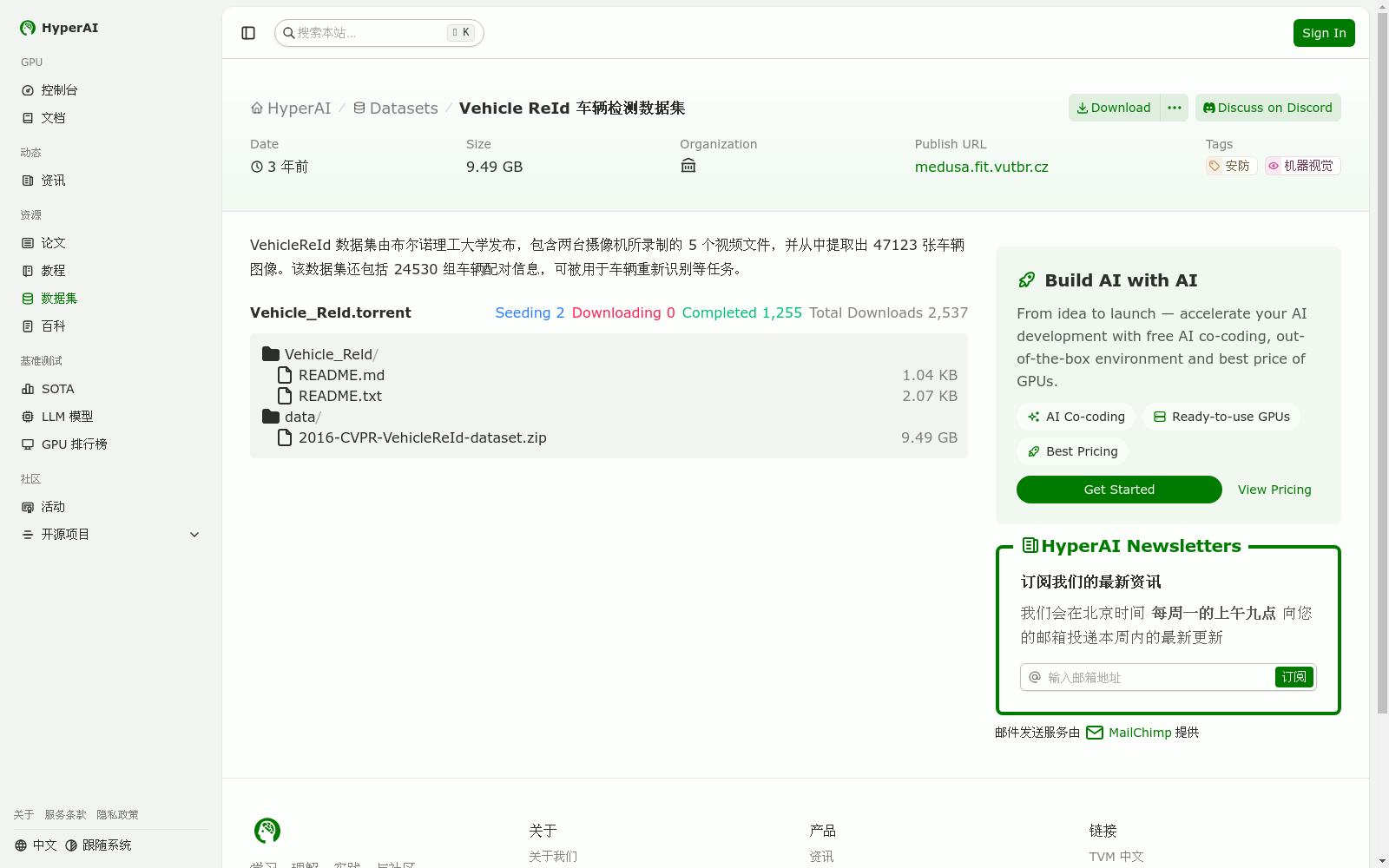Click the Vehicle_ReId folder icon
This screenshot has height=868, width=1389.
point(271,354)
